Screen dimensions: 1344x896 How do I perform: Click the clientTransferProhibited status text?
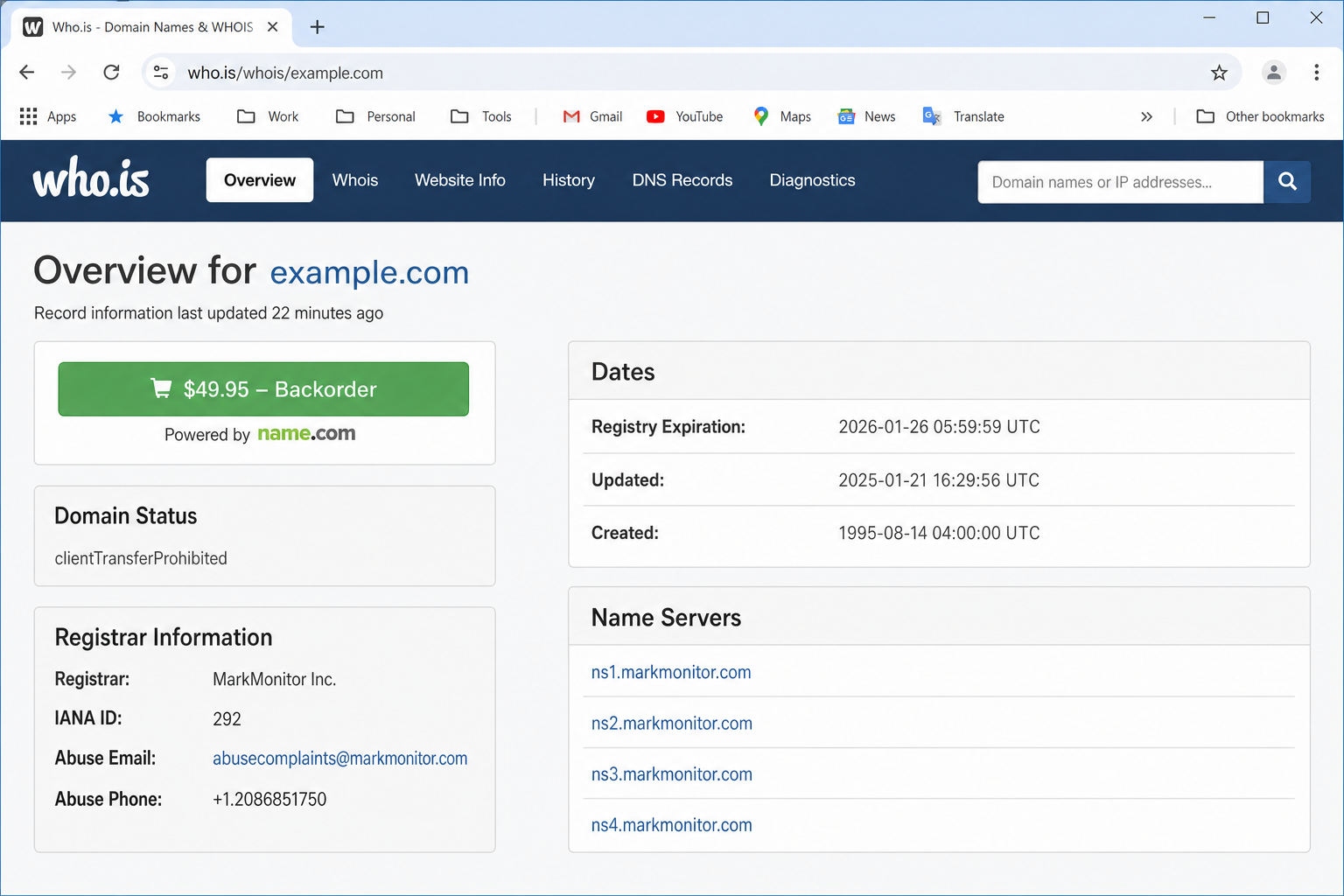[x=141, y=558]
